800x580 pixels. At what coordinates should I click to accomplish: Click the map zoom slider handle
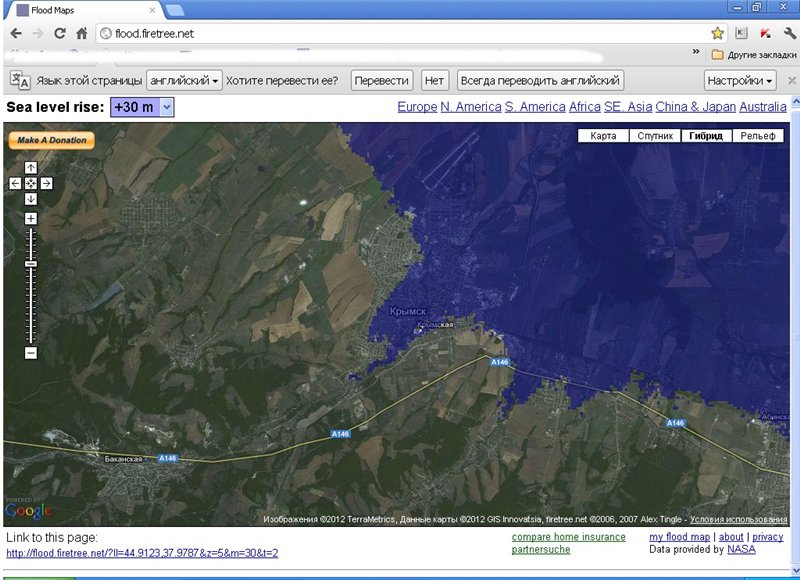(31, 264)
